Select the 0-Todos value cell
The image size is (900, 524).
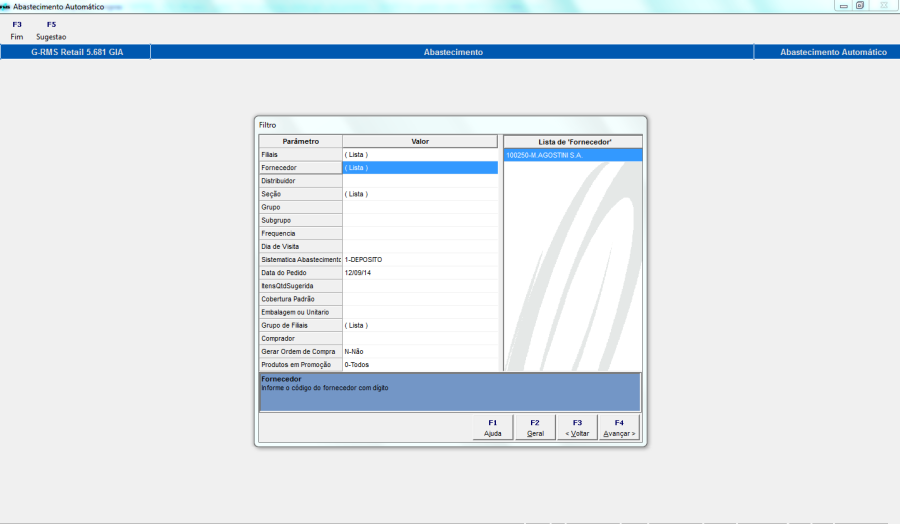pos(420,364)
